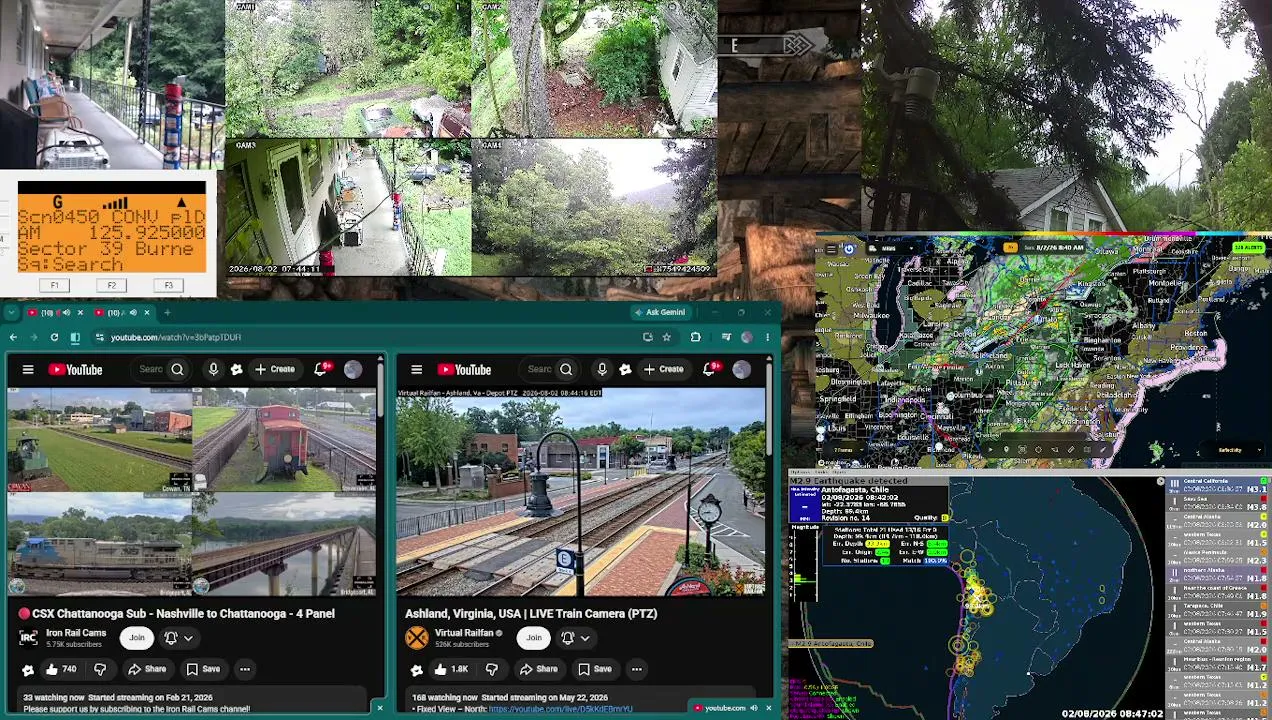This screenshot has width=1272, height=720.
Task: Join Virtual Railfan channel
Action: click(x=534, y=638)
